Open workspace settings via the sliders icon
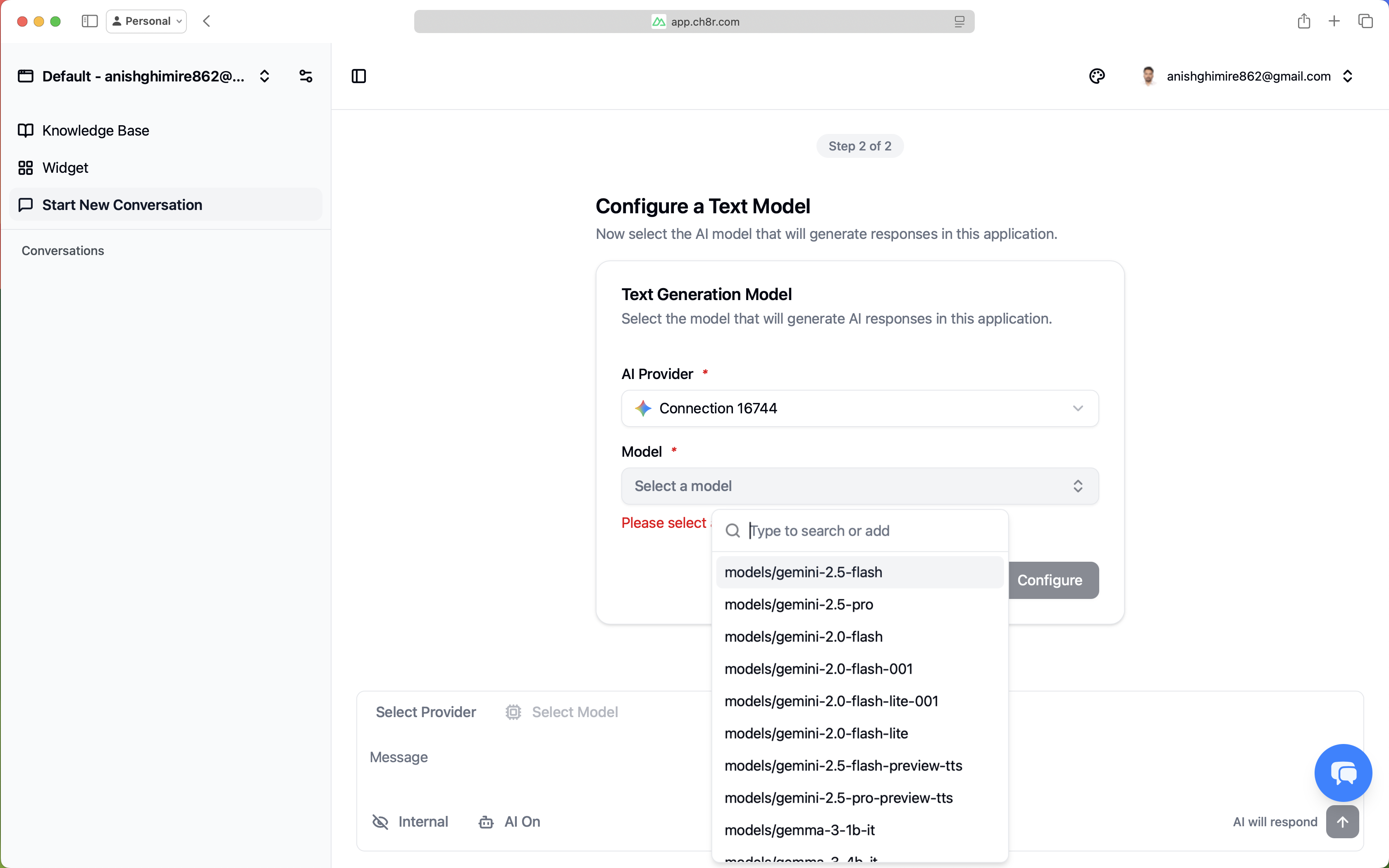Image resolution: width=1389 pixels, height=868 pixels. coord(306,75)
